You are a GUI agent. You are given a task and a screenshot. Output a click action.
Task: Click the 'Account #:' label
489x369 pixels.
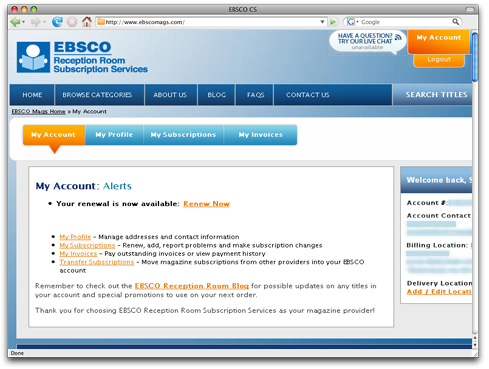427,203
